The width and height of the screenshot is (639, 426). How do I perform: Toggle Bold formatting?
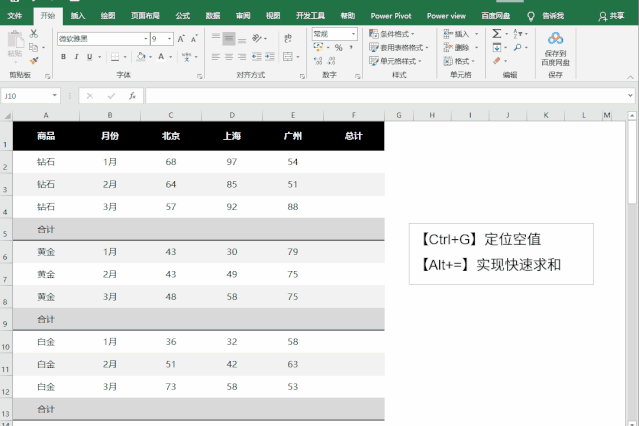click(x=63, y=57)
